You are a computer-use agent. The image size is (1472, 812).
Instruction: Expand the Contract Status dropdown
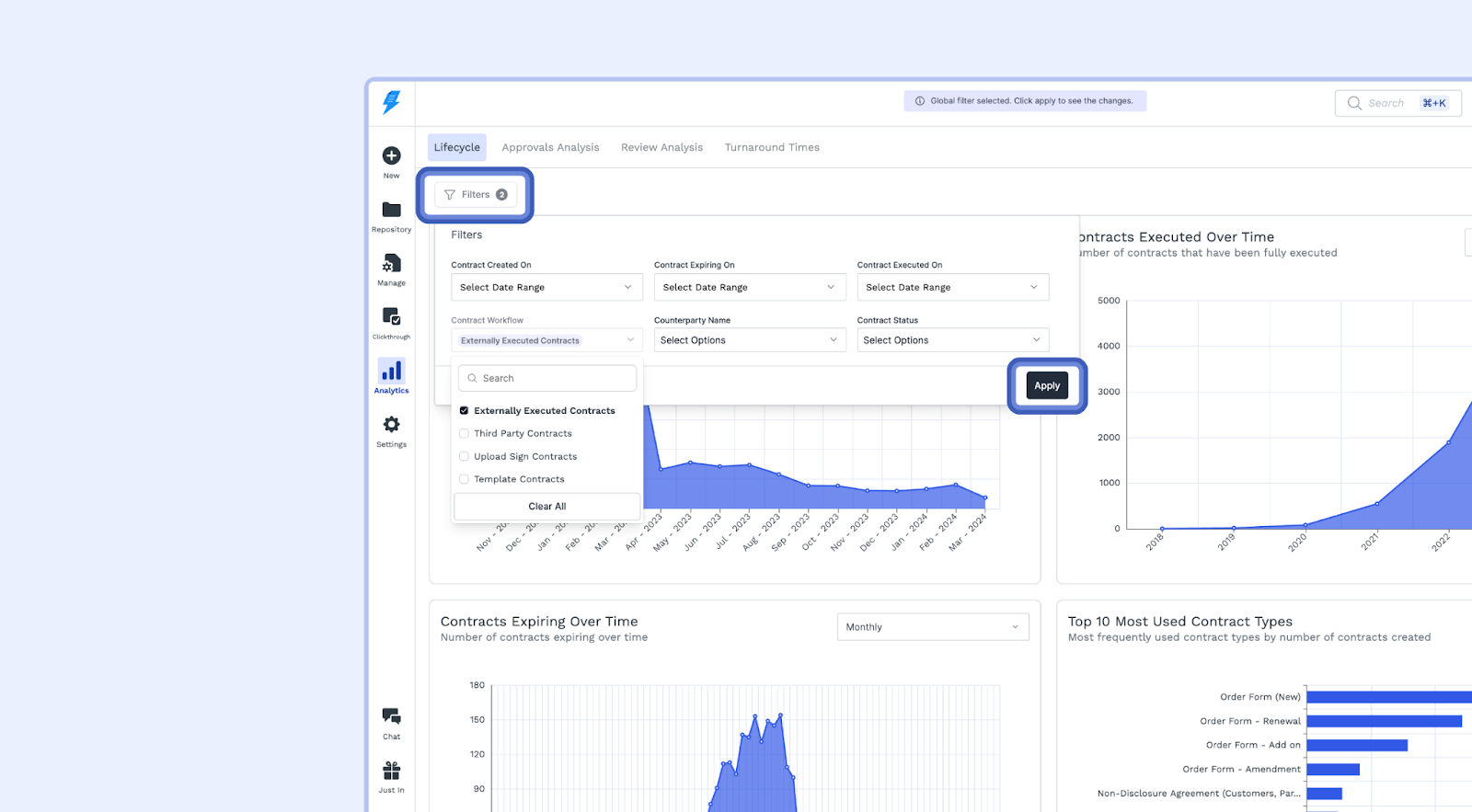click(952, 340)
